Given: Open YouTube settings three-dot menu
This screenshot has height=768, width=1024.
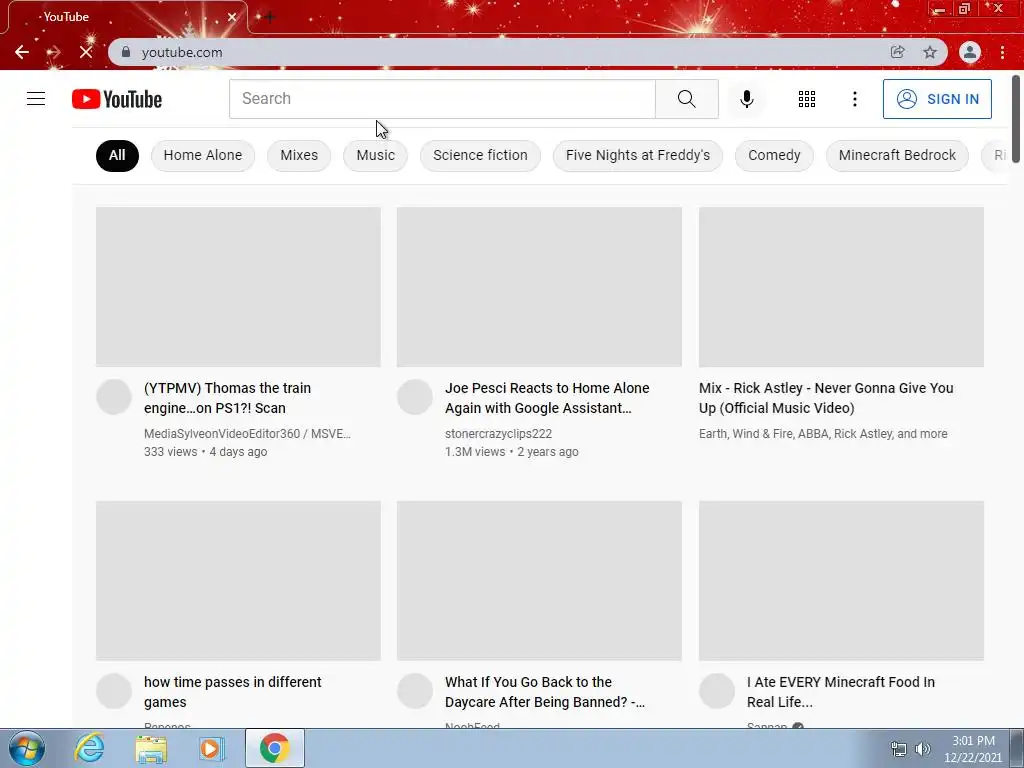Looking at the screenshot, I should [x=854, y=99].
